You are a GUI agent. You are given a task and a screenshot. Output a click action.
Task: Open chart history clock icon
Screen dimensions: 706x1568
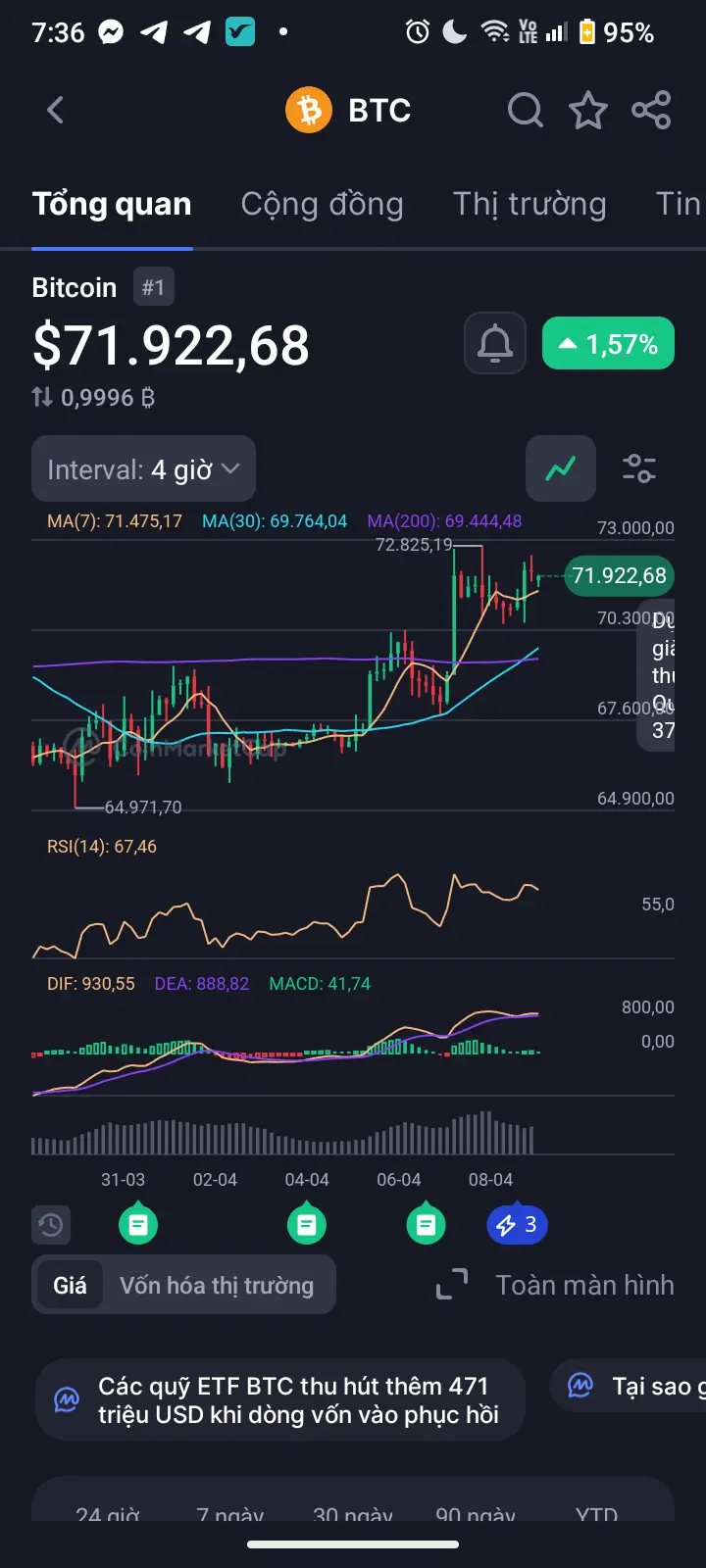click(x=50, y=1224)
